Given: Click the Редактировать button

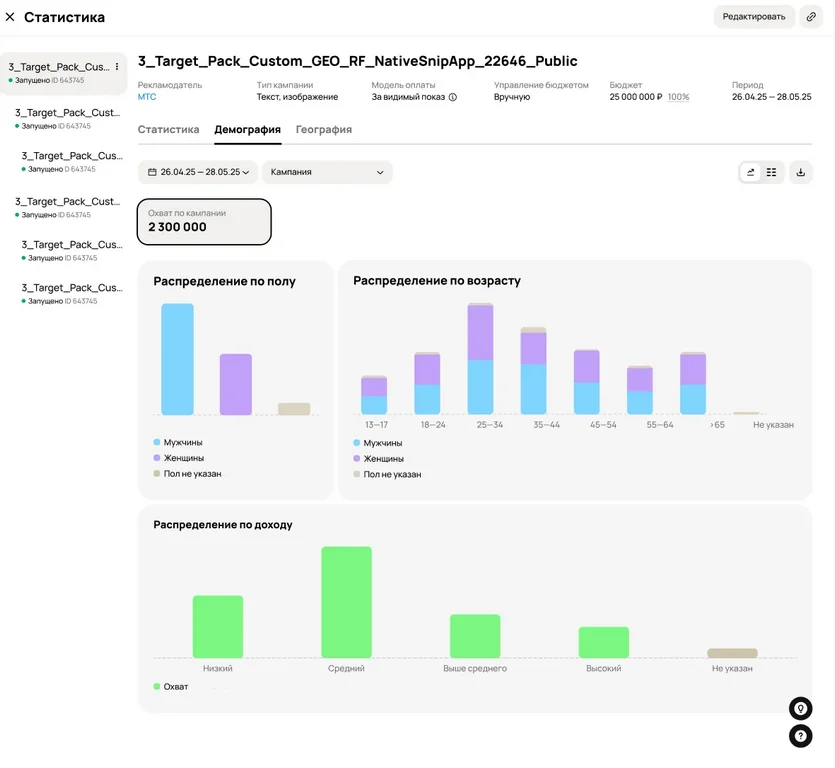Looking at the screenshot, I should 754,17.
